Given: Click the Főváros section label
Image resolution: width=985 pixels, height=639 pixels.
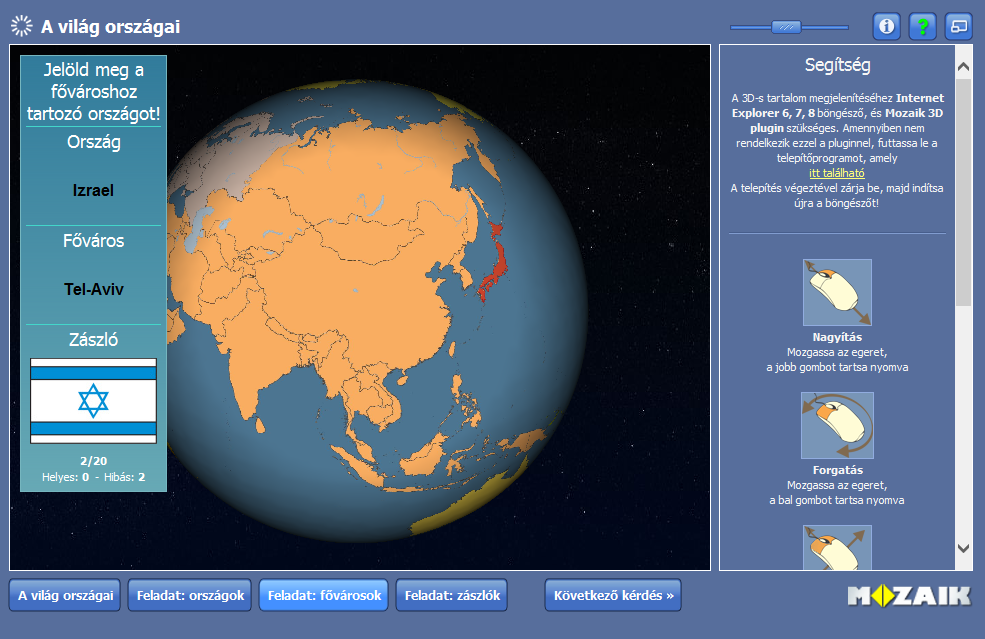Looking at the screenshot, I should [x=94, y=241].
